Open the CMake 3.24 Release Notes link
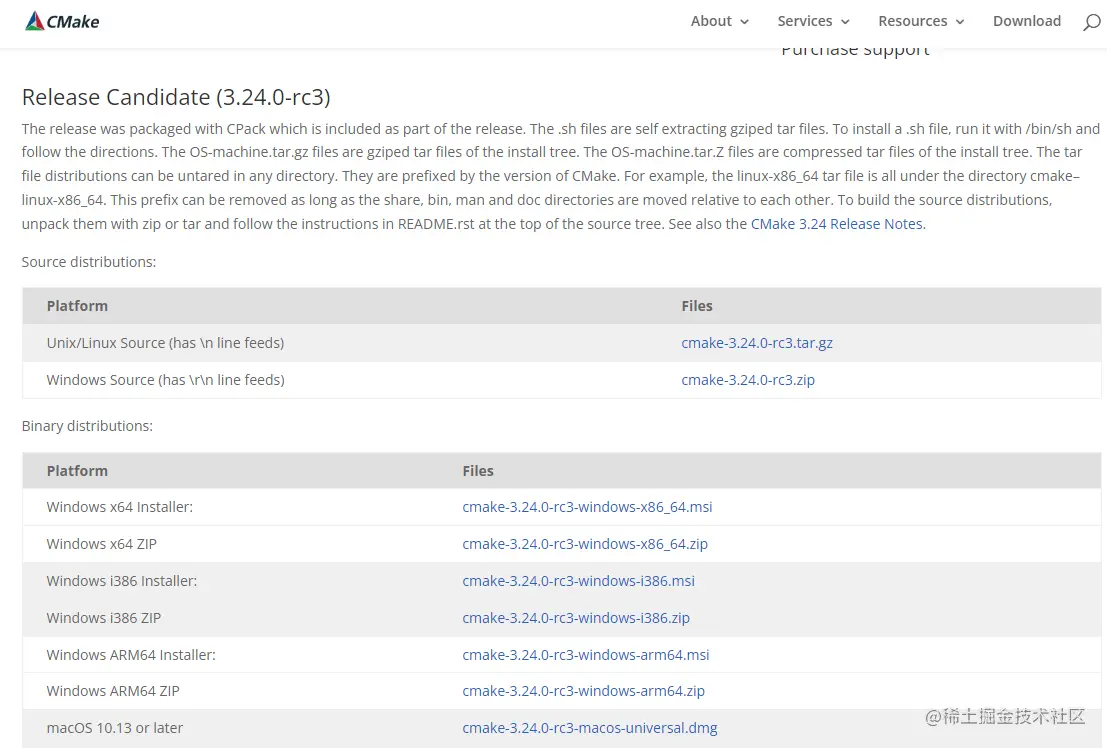The image size is (1107, 748). tap(837, 224)
